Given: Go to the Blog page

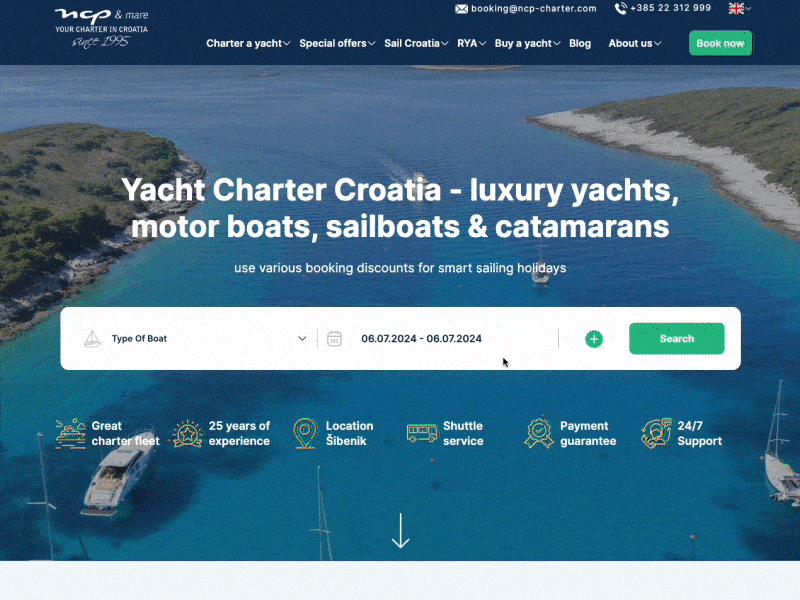Looking at the screenshot, I should 580,43.
